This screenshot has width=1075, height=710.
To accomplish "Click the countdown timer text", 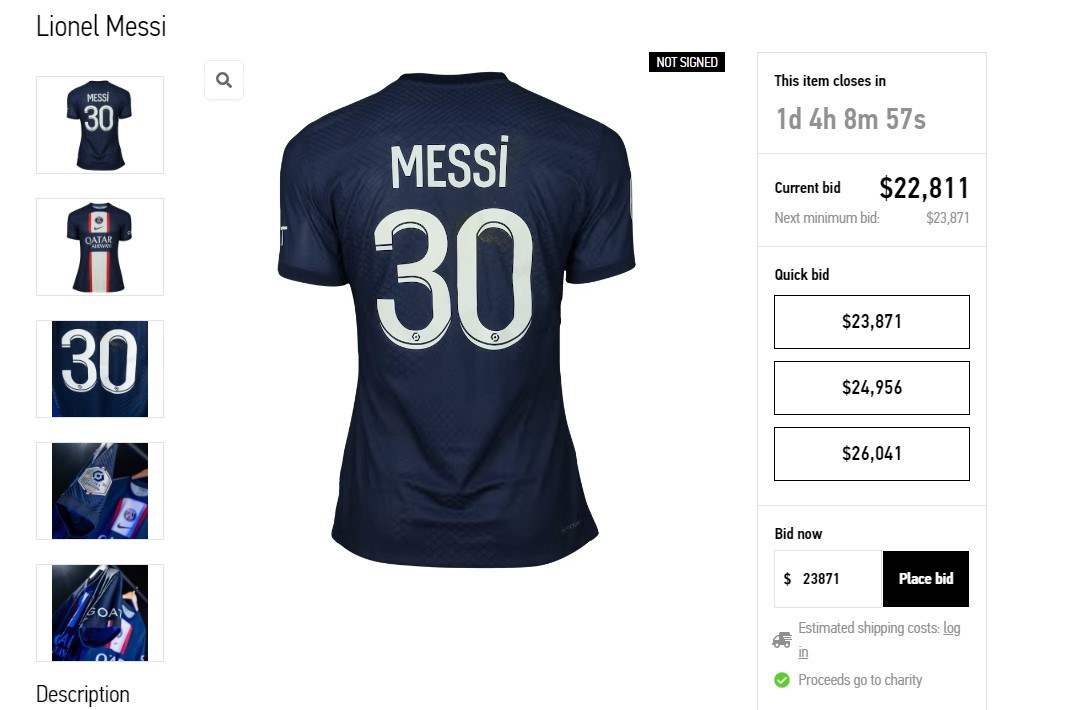I will 851,119.
